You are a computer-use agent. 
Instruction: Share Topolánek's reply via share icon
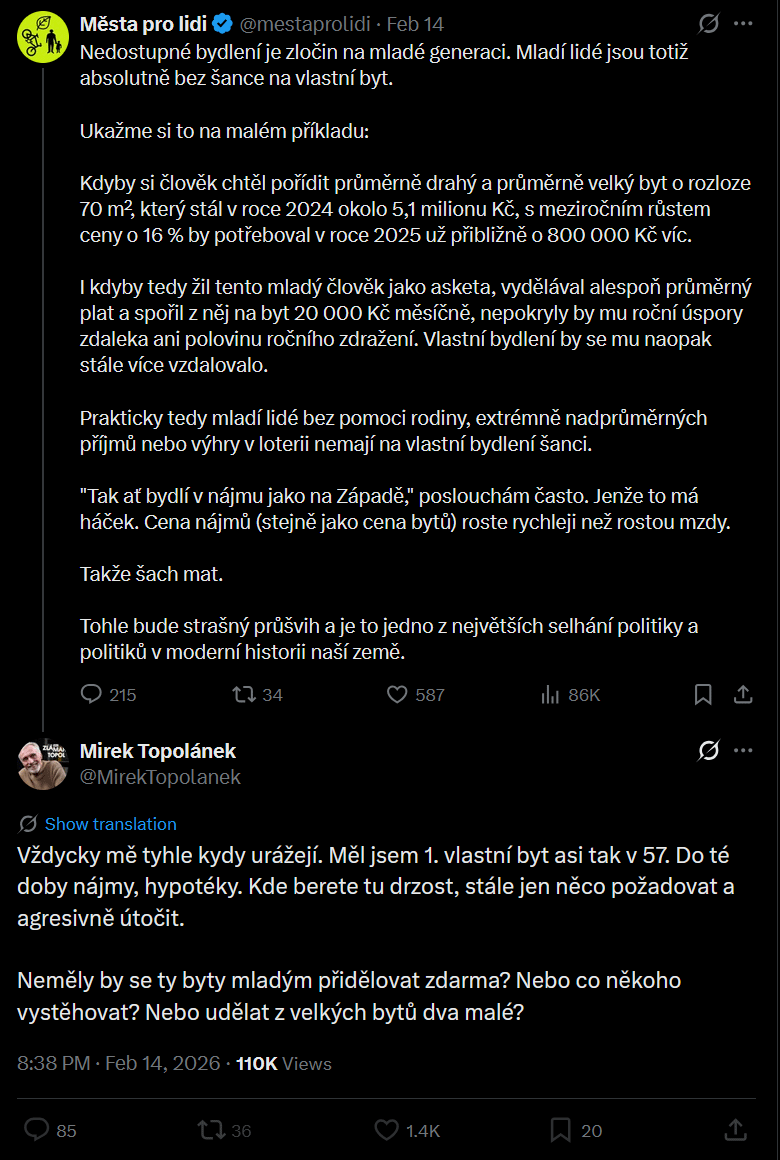click(x=736, y=1130)
